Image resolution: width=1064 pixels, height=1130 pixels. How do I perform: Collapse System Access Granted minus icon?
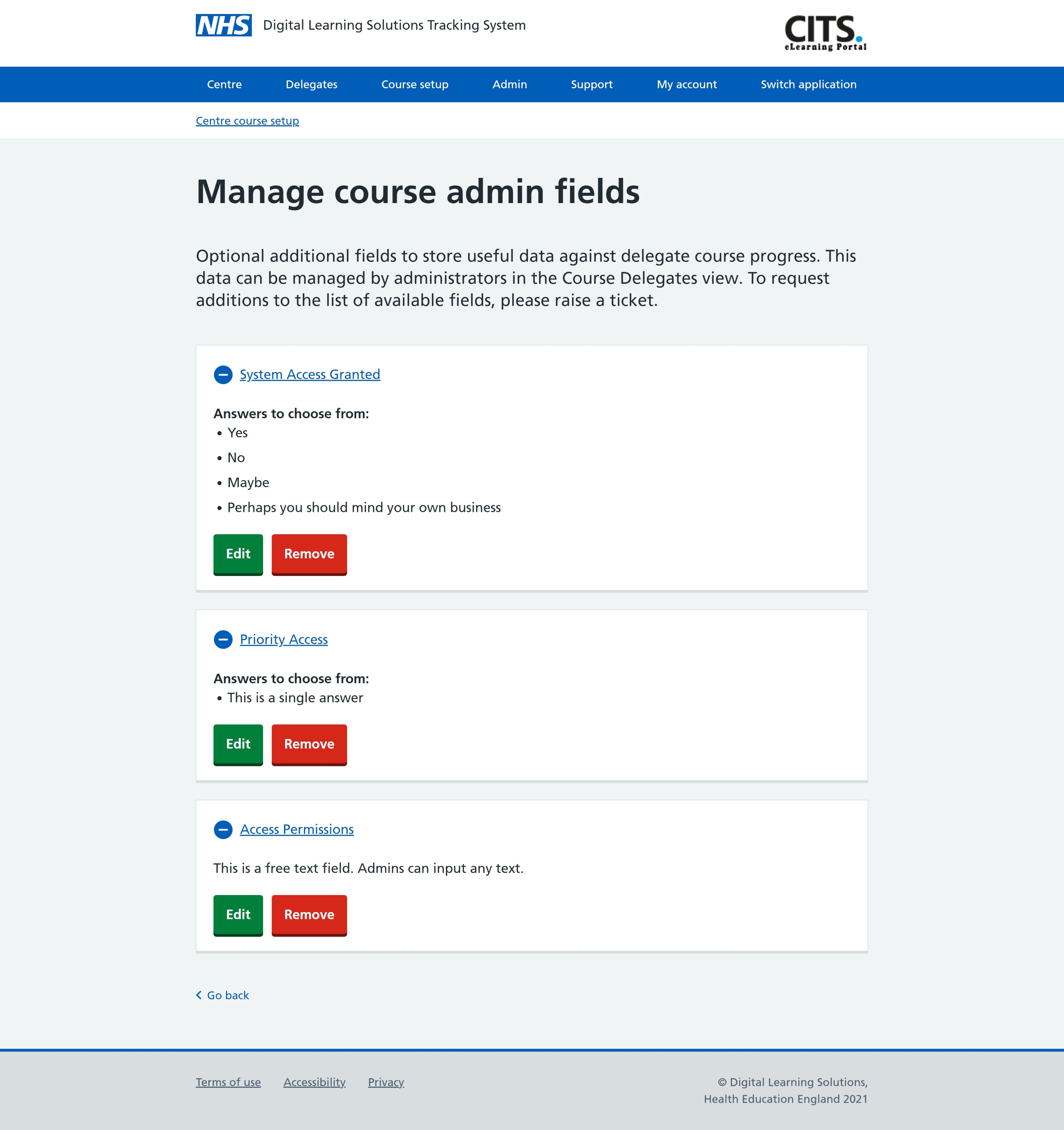tap(223, 375)
